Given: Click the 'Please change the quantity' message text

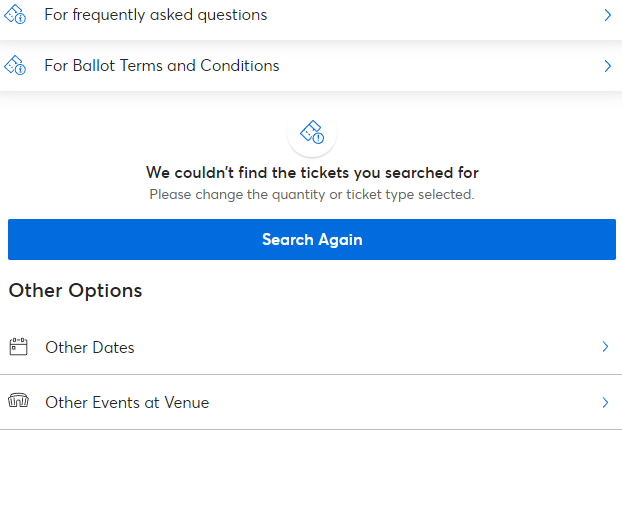Looking at the screenshot, I should point(312,194).
